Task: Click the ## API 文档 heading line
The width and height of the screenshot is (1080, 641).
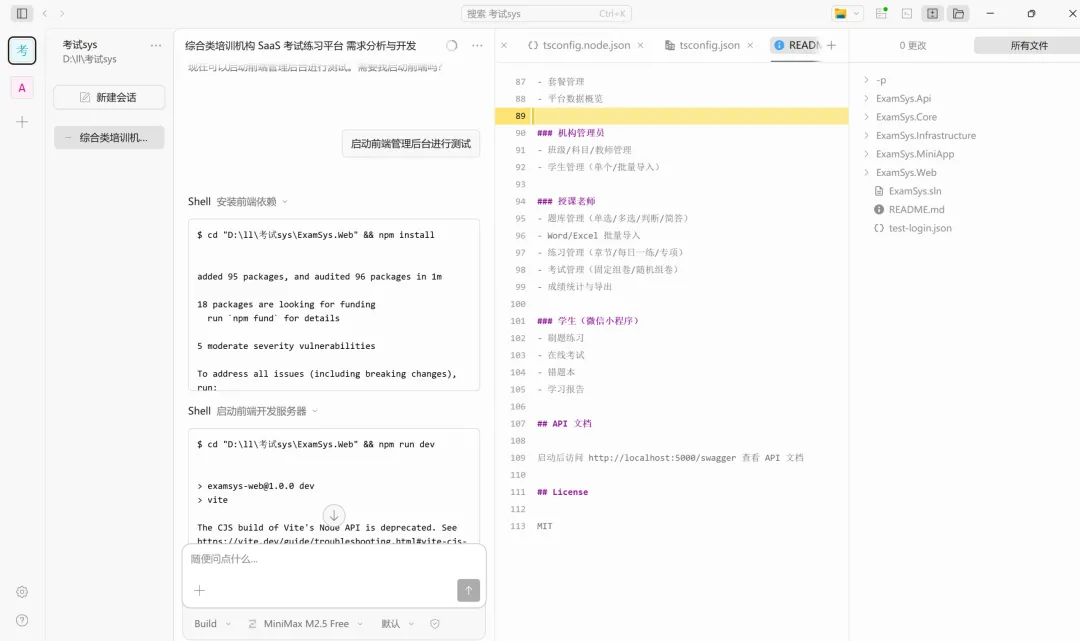Action: coord(564,423)
